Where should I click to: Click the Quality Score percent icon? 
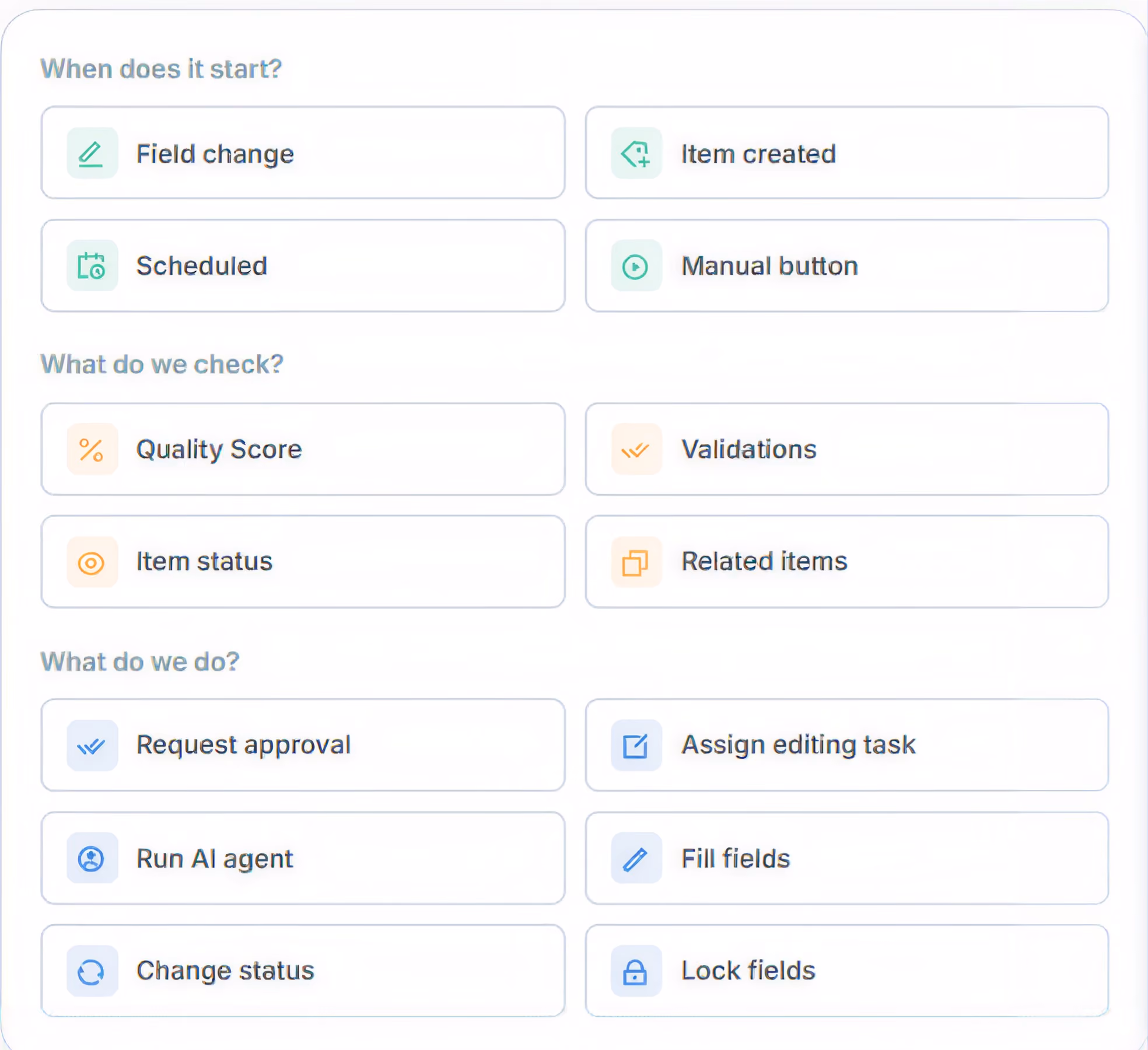pyautogui.click(x=92, y=449)
